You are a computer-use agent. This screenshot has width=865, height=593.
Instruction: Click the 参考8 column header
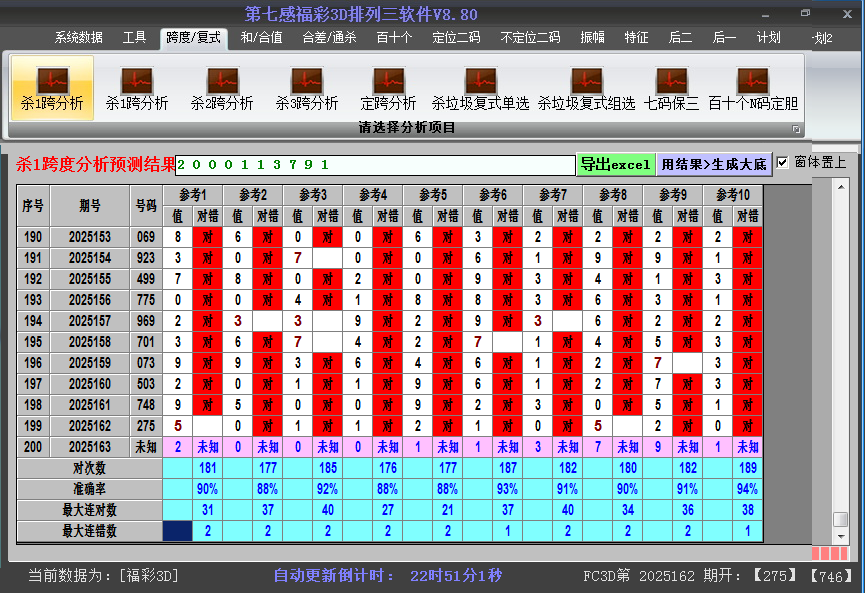(613, 195)
